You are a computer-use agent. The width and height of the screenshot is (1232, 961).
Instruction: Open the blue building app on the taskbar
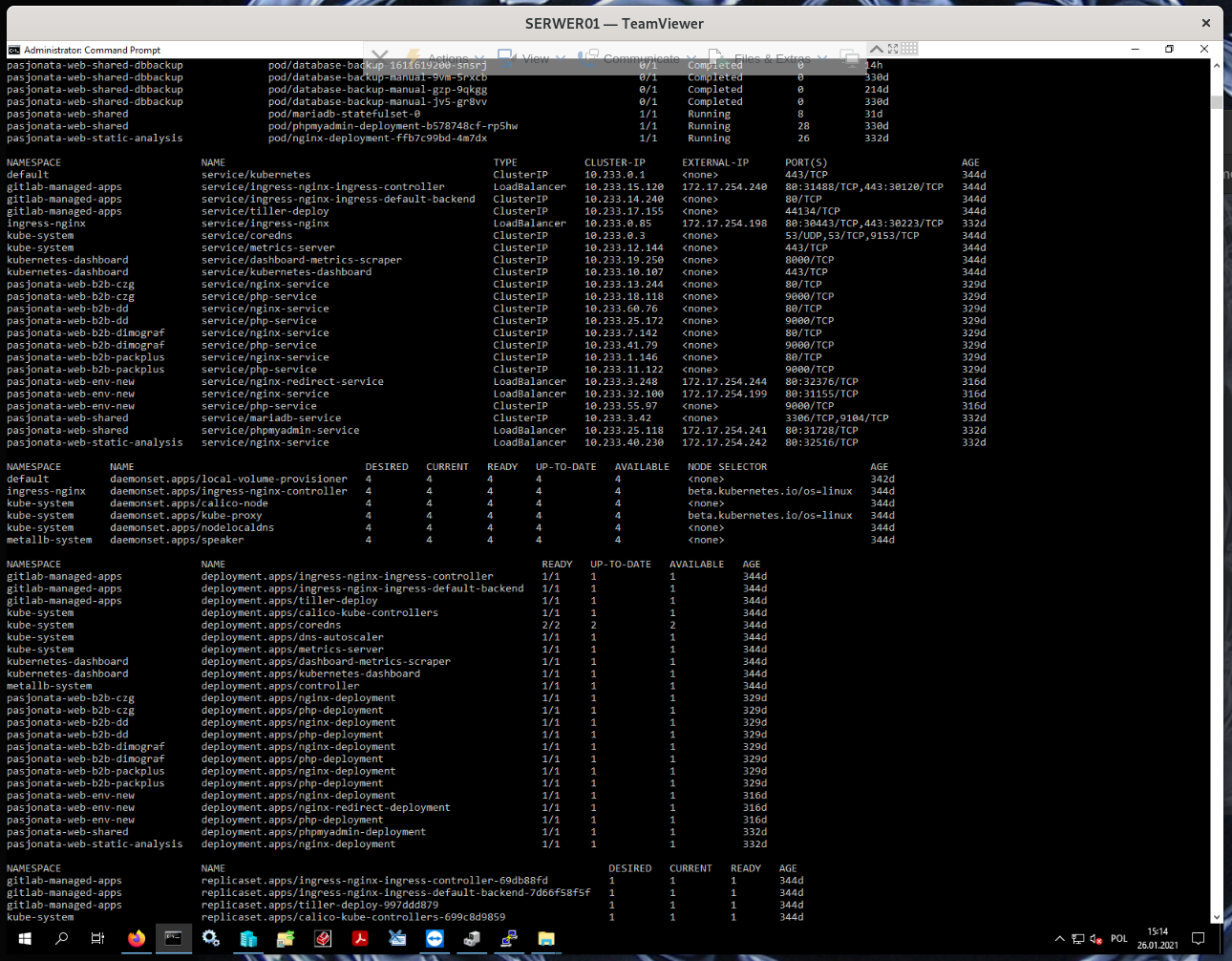coord(248,939)
